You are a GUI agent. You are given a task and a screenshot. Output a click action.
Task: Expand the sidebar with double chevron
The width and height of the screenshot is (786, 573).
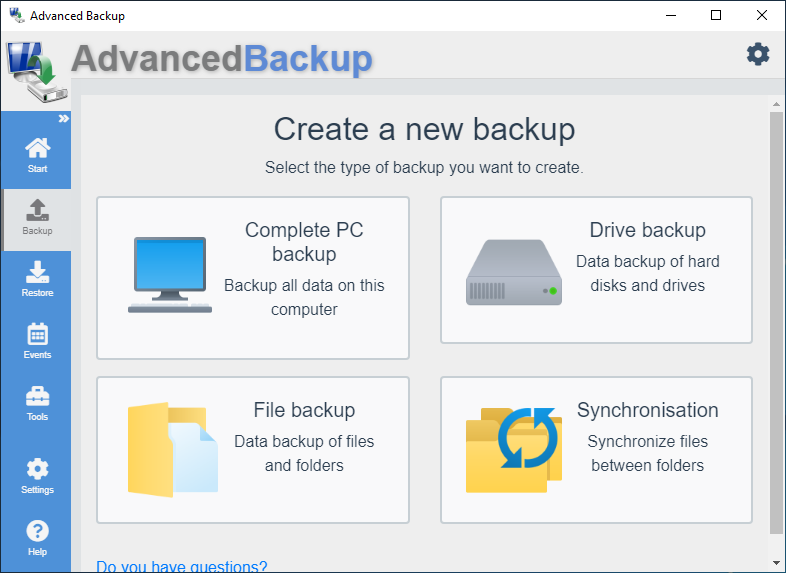pos(63,119)
